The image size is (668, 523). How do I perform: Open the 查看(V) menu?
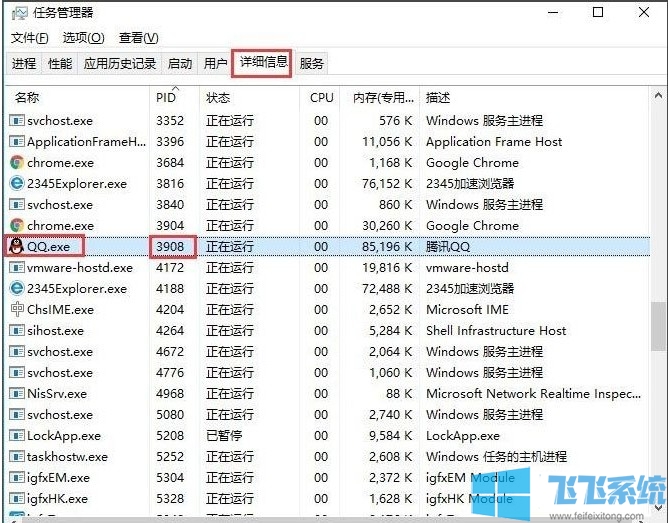coord(138,38)
